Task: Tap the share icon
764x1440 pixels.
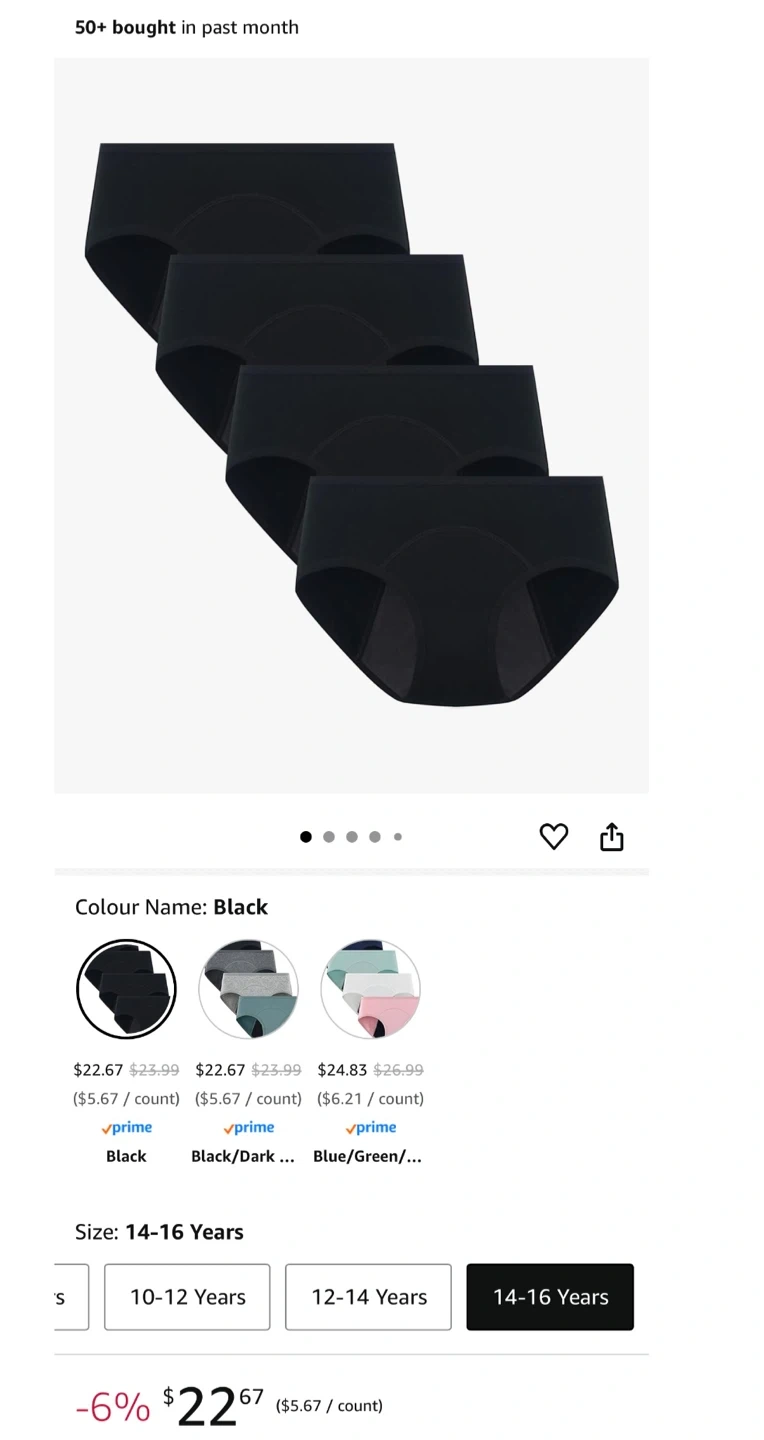Action: click(611, 836)
